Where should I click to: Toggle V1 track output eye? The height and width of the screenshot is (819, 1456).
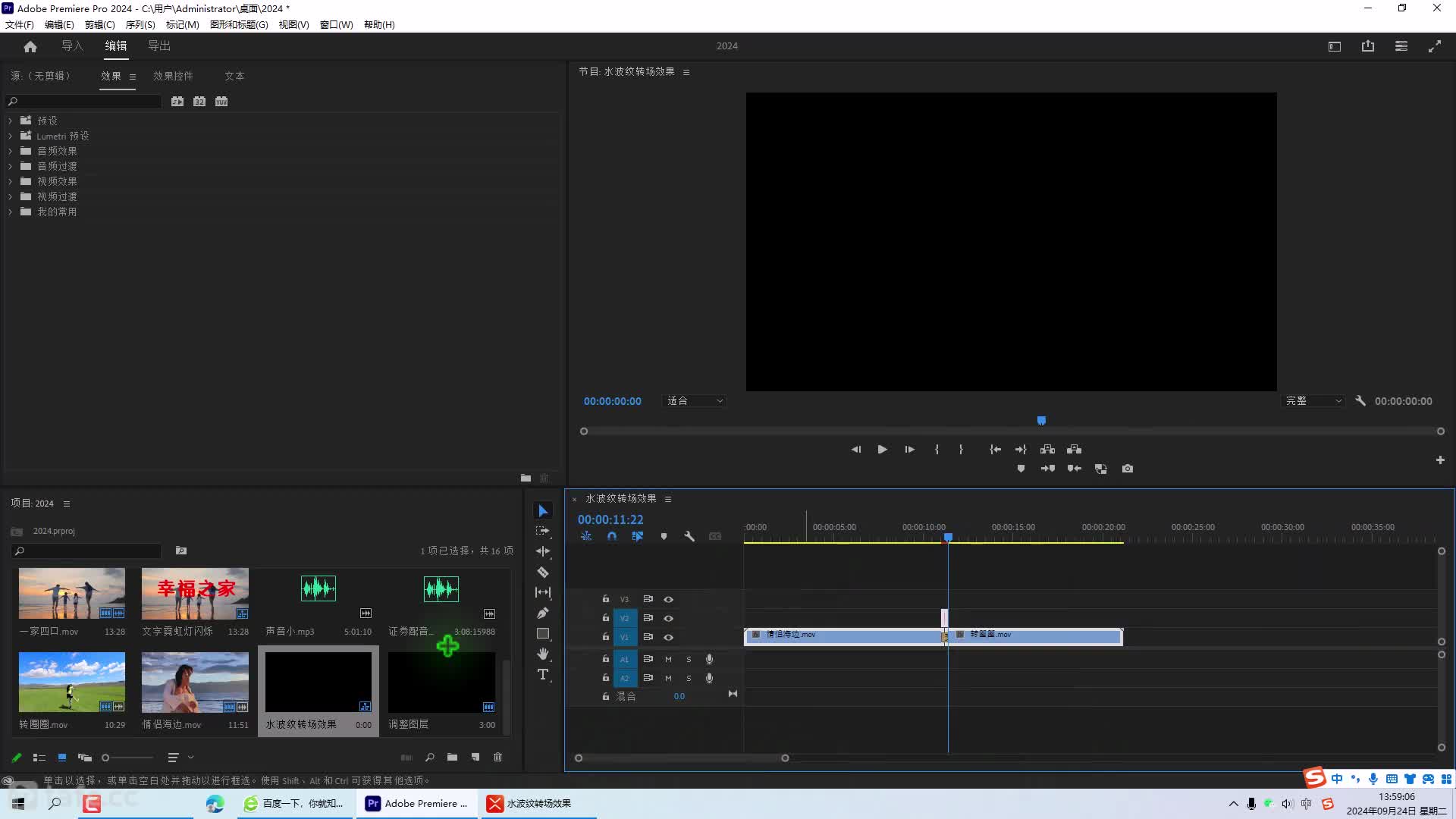[669, 637]
